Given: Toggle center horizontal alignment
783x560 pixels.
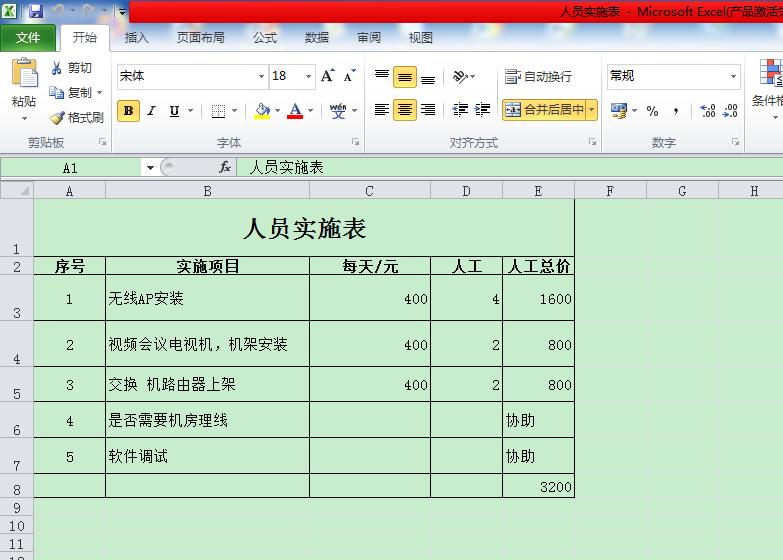Looking at the screenshot, I should pos(404,110).
